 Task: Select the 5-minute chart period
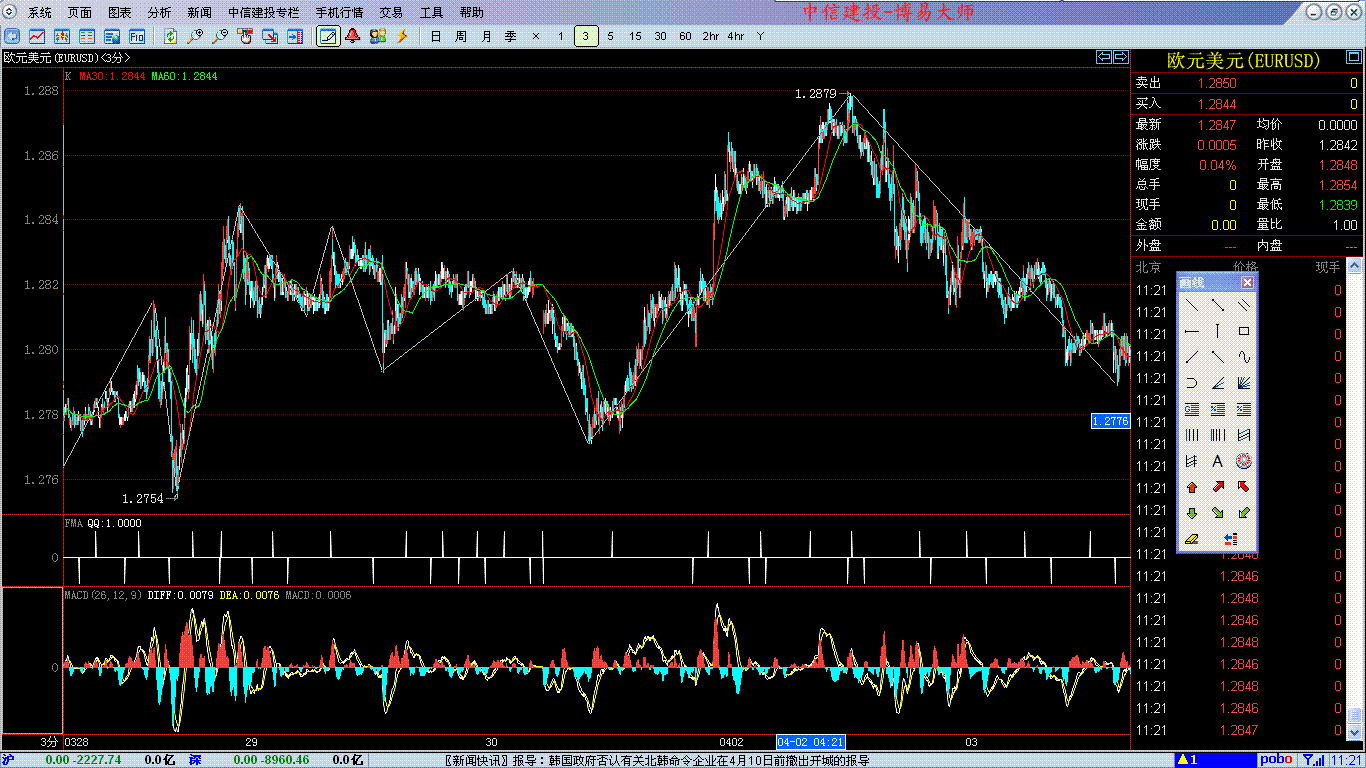coord(611,36)
